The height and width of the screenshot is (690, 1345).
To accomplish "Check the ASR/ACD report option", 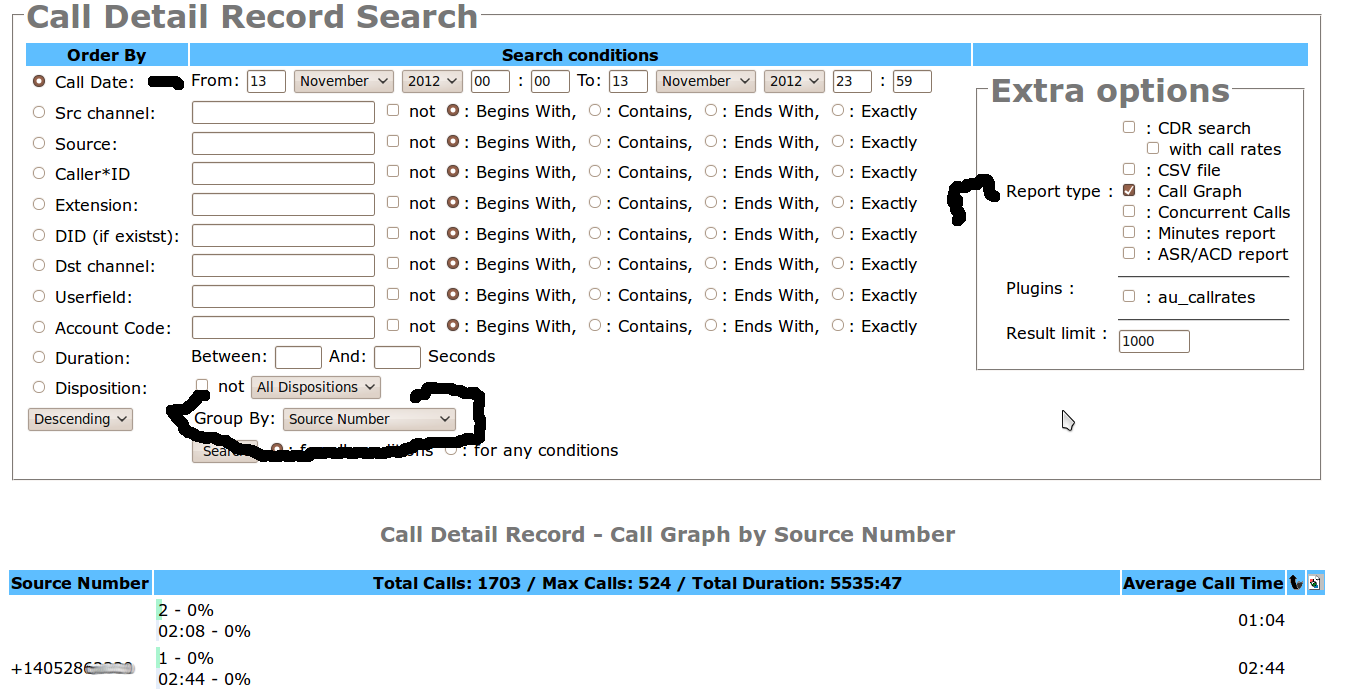I will pyautogui.click(x=1129, y=254).
